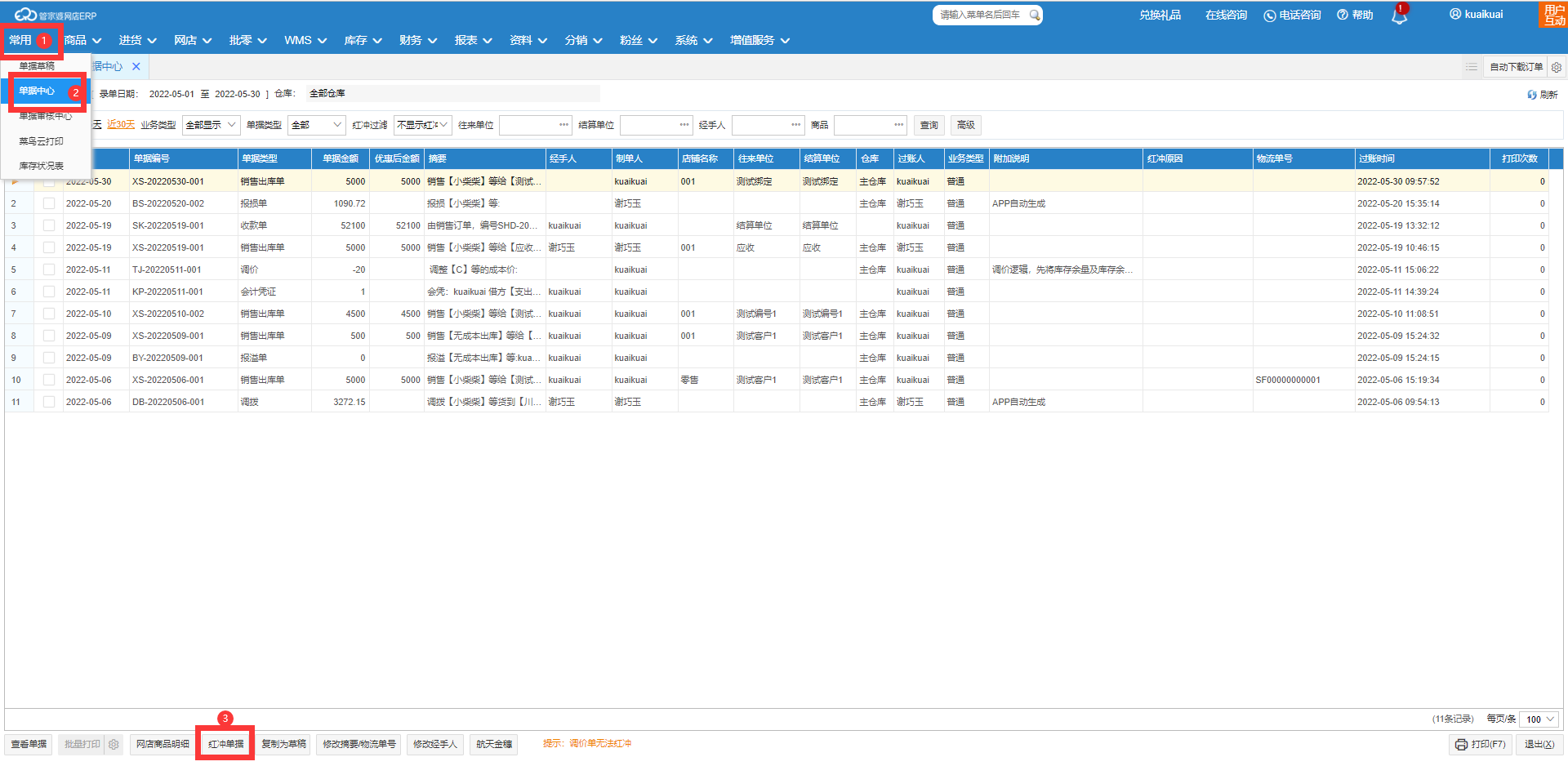Screen dimensions: 1568x766
Task: Click gear icon next to 批量打印
Action: [x=114, y=744]
